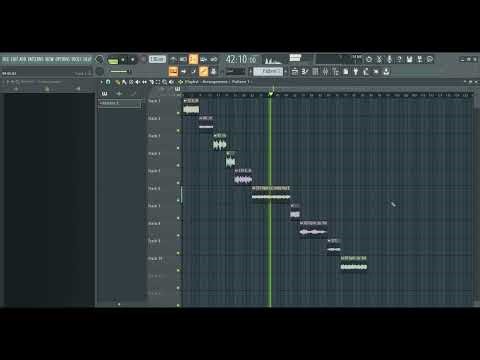
Task: Click the green playhead marker on ruler
Action: [x=271, y=94]
